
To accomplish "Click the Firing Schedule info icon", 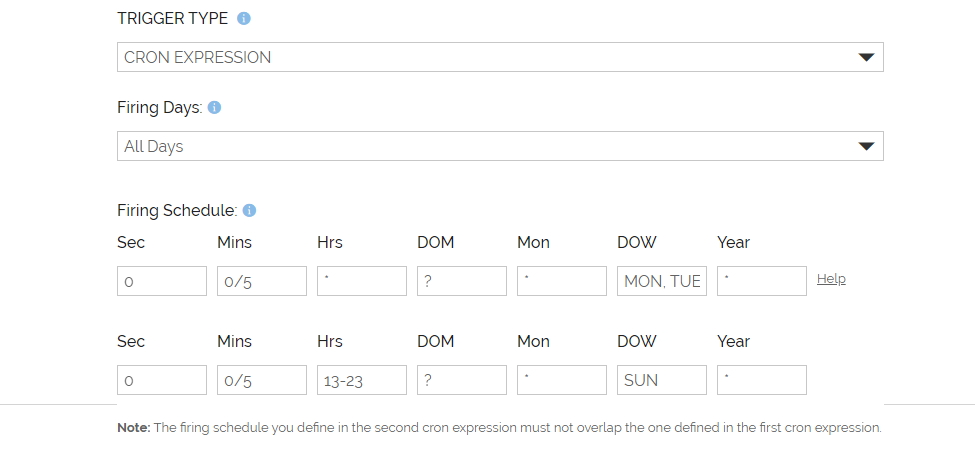I will pyautogui.click(x=249, y=210).
